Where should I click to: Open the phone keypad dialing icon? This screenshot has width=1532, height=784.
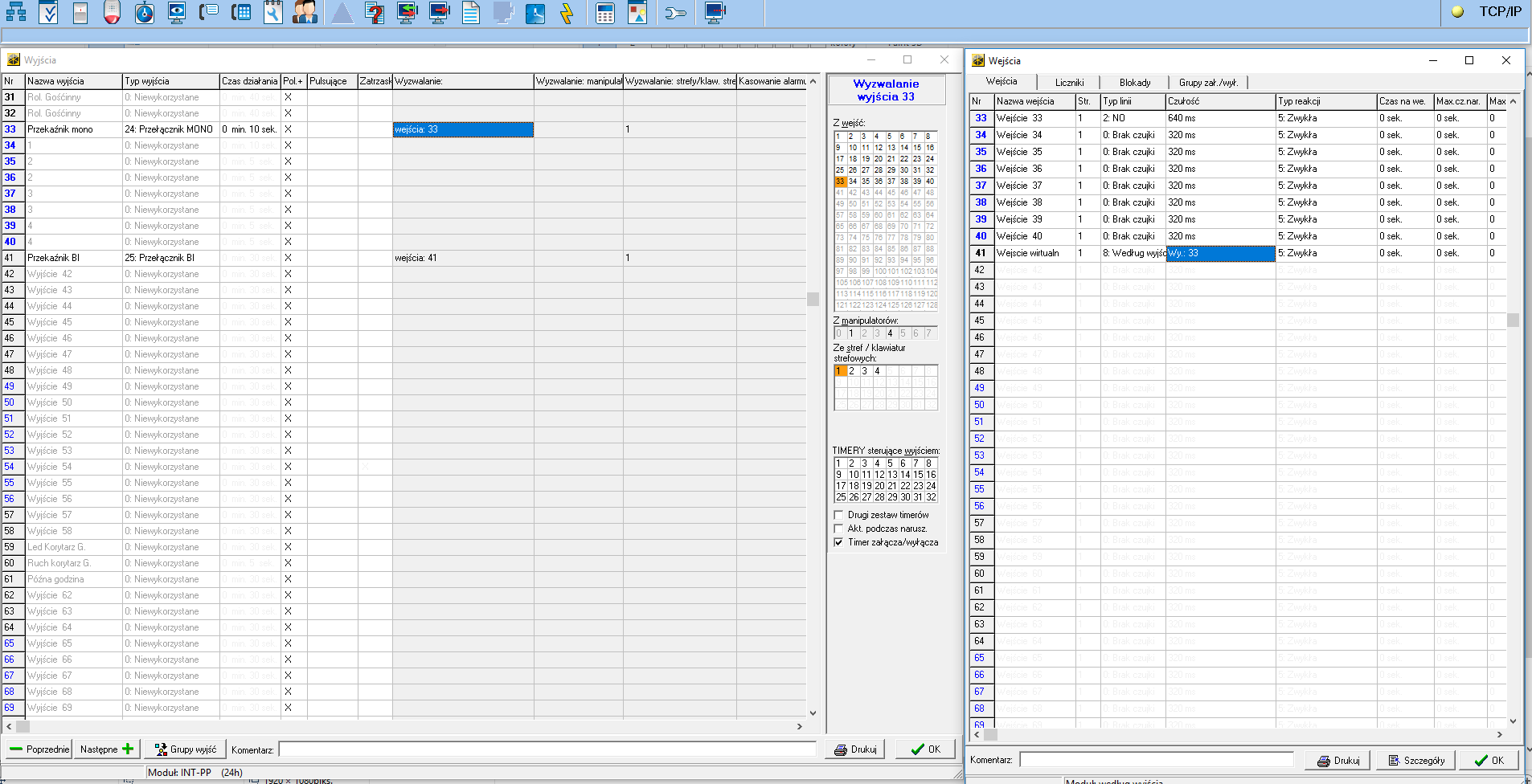pyautogui.click(x=241, y=12)
